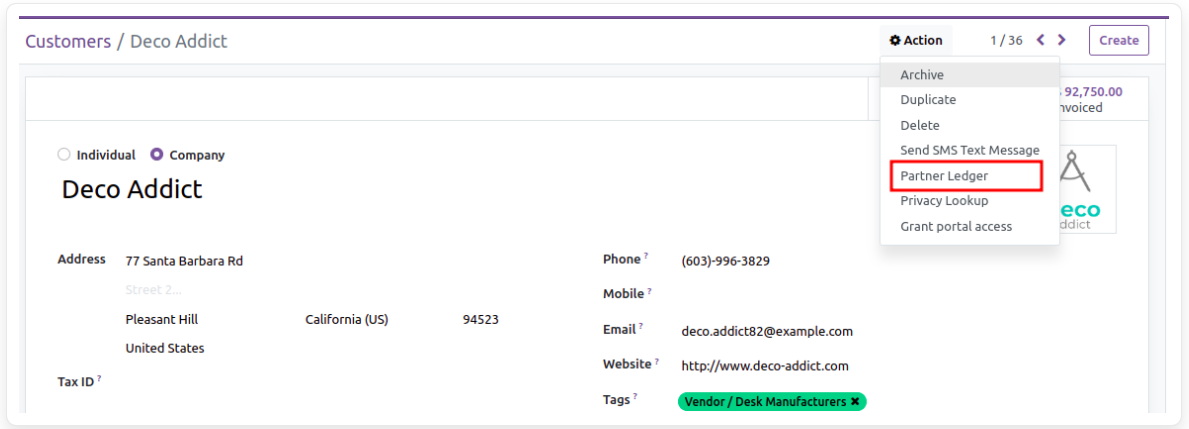Choose Send SMS Text Message option
The image size is (1189, 429).
tap(969, 150)
